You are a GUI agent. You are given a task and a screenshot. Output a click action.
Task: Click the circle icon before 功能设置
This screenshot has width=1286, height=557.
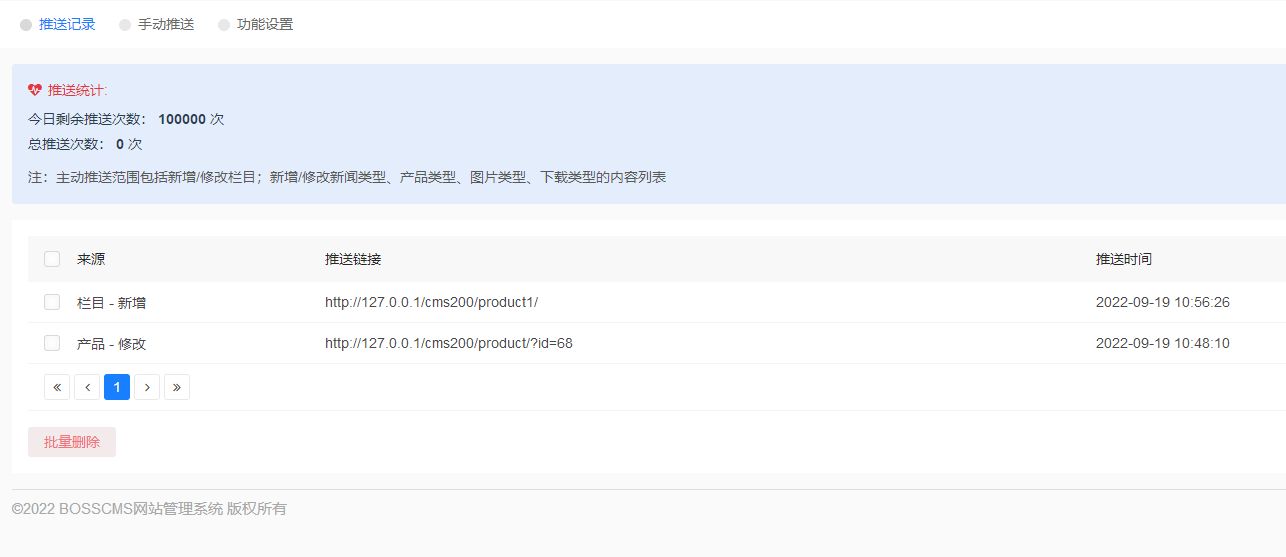click(x=224, y=25)
